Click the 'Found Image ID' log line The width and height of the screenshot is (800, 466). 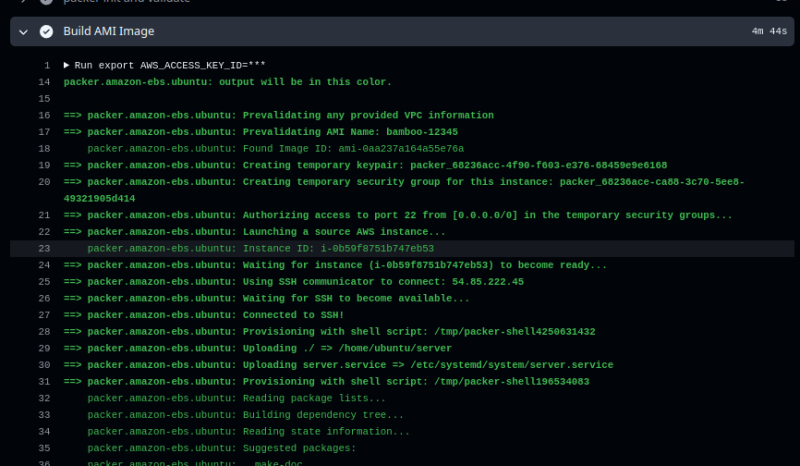click(275, 149)
